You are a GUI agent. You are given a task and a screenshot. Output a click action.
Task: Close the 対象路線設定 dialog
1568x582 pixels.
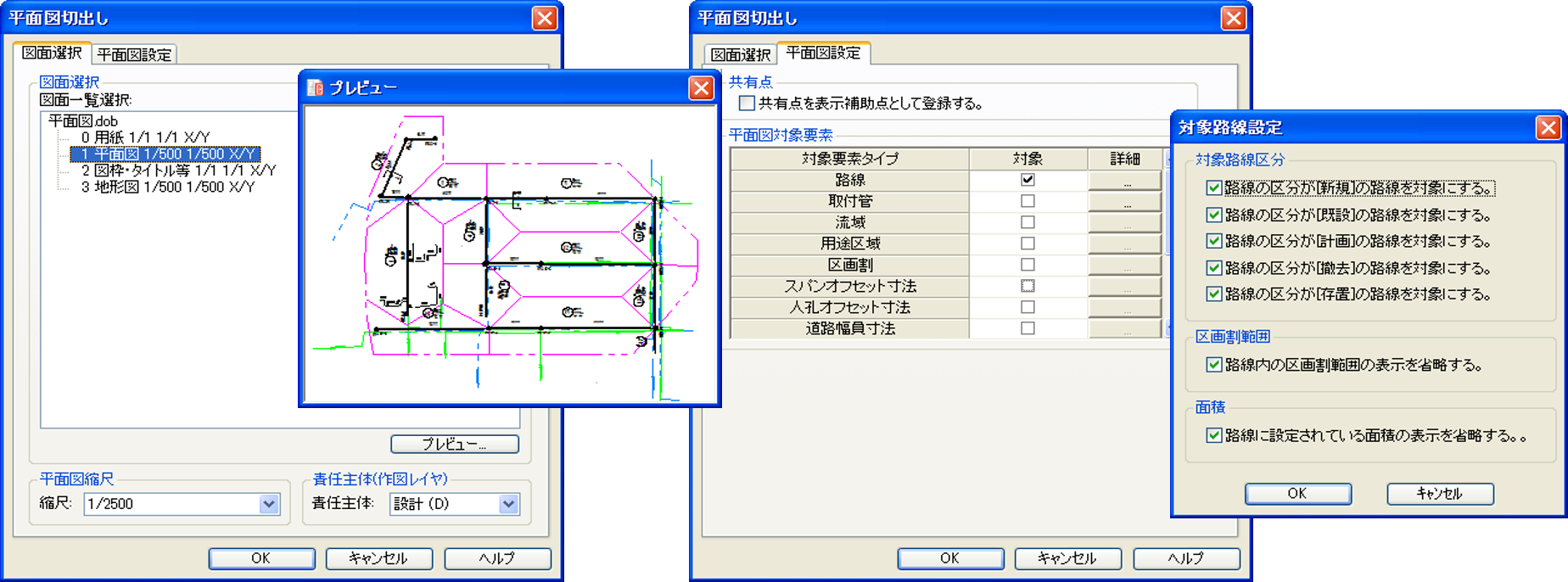(1548, 127)
